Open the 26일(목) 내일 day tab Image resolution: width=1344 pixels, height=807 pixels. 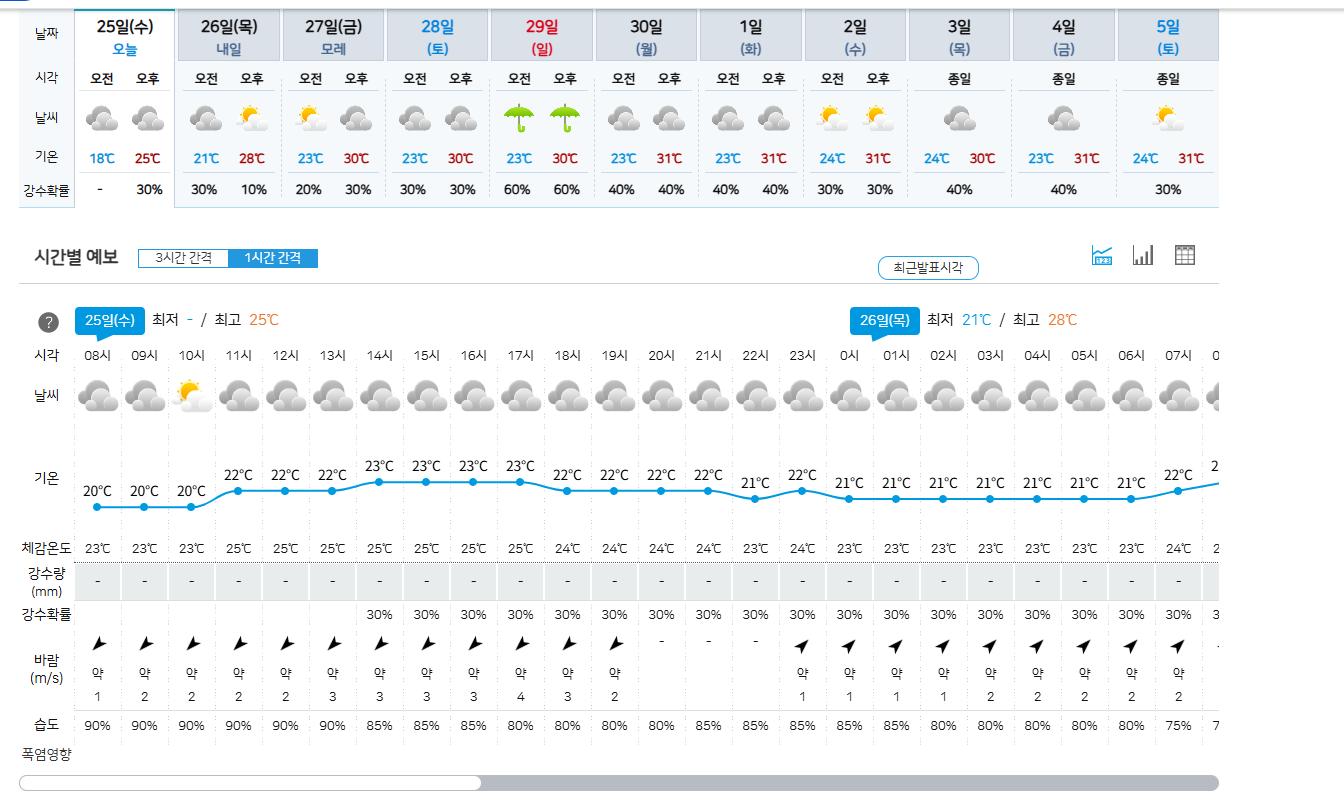229,36
